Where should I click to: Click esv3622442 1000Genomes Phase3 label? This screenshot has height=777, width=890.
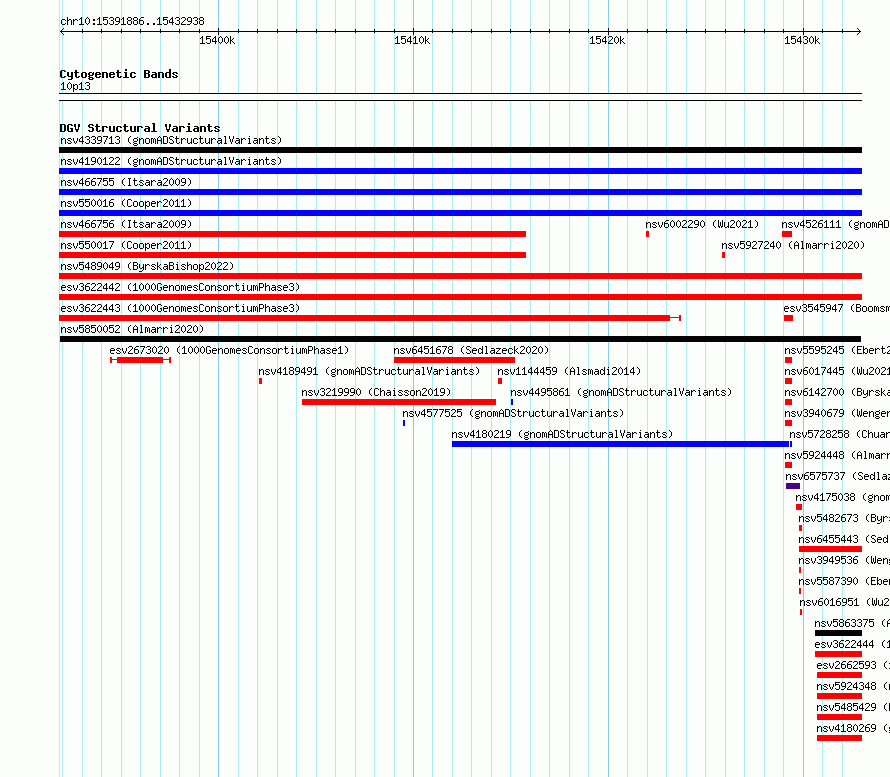[180, 287]
